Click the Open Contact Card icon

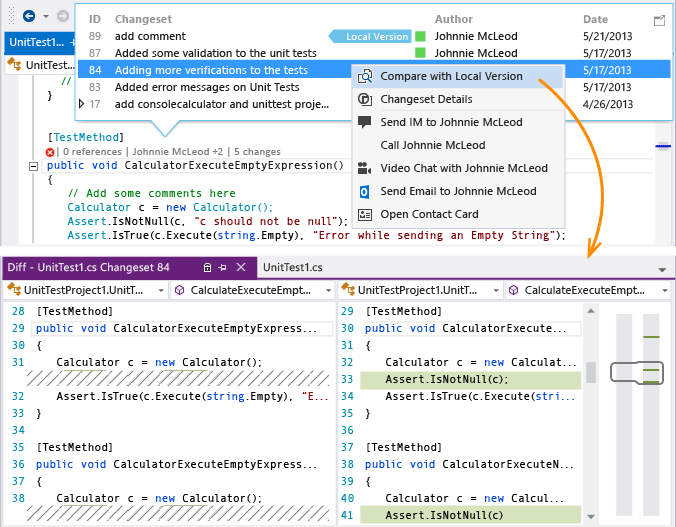click(x=365, y=214)
